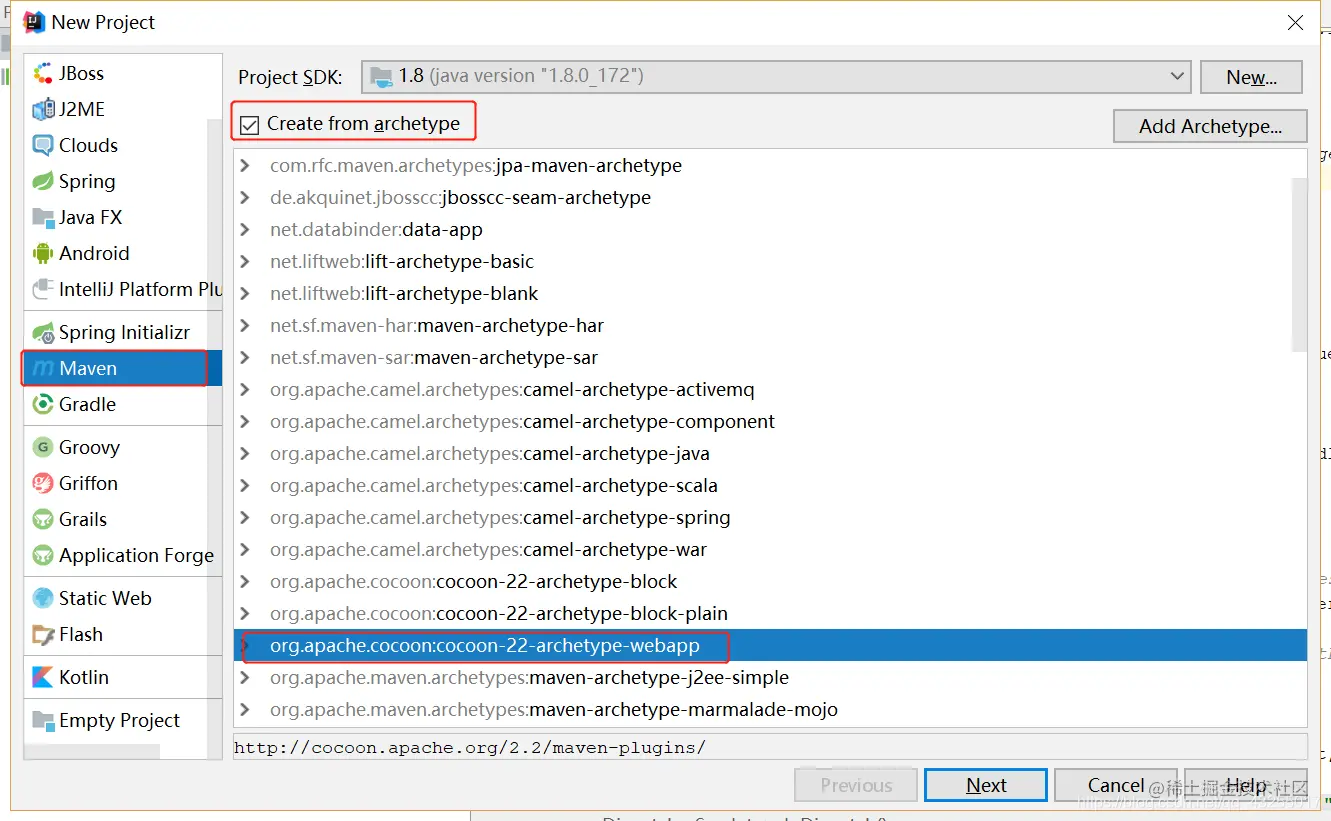The image size is (1331, 821).
Task: Click the Spring leaf icon
Action: coord(42,181)
